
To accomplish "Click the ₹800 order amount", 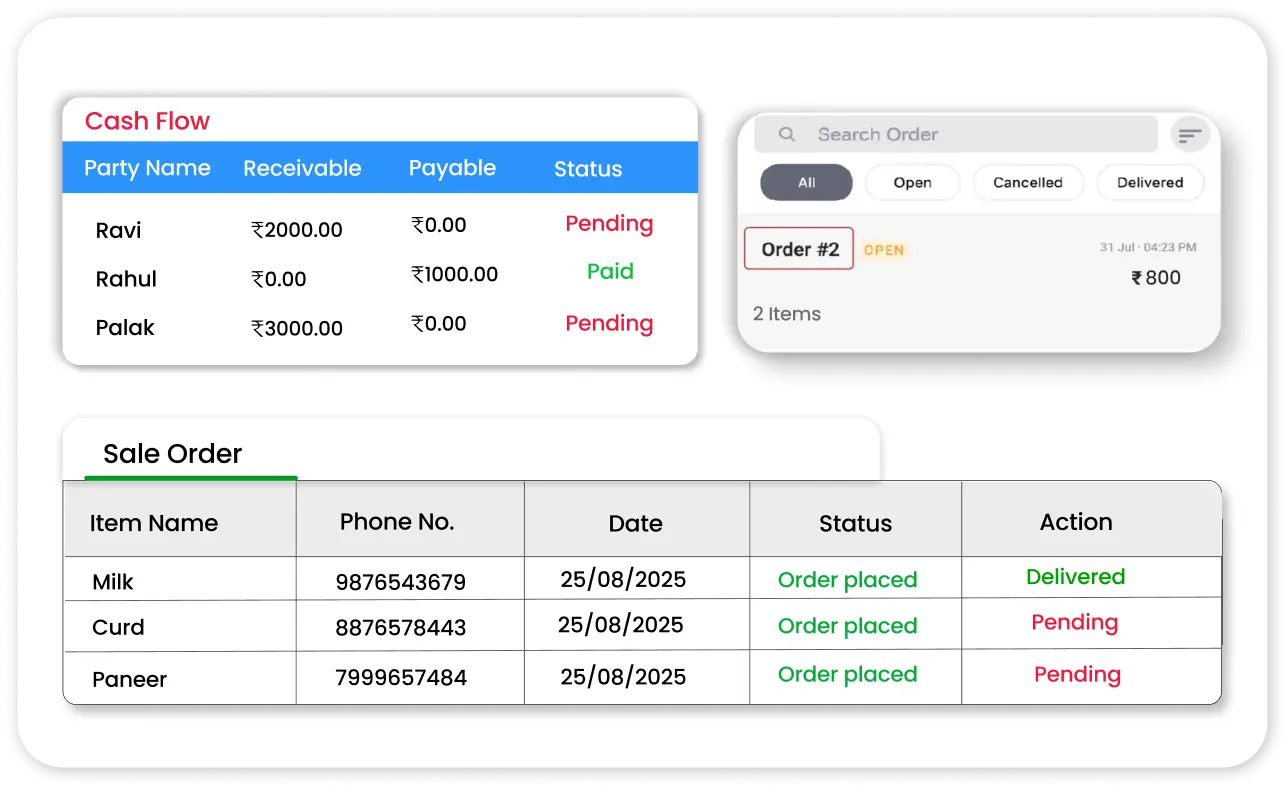I will tap(1156, 278).
